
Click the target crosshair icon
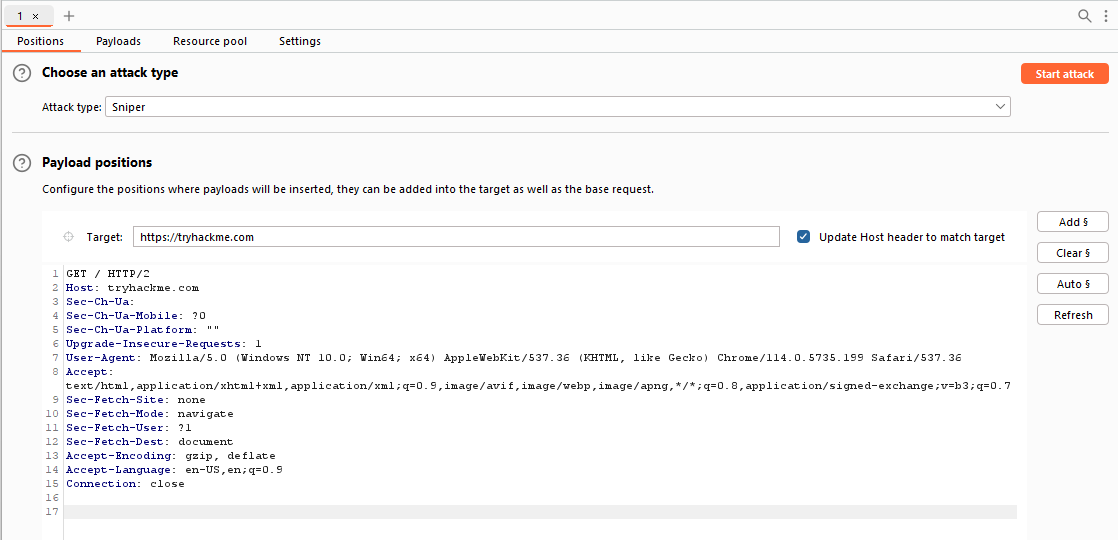point(68,237)
